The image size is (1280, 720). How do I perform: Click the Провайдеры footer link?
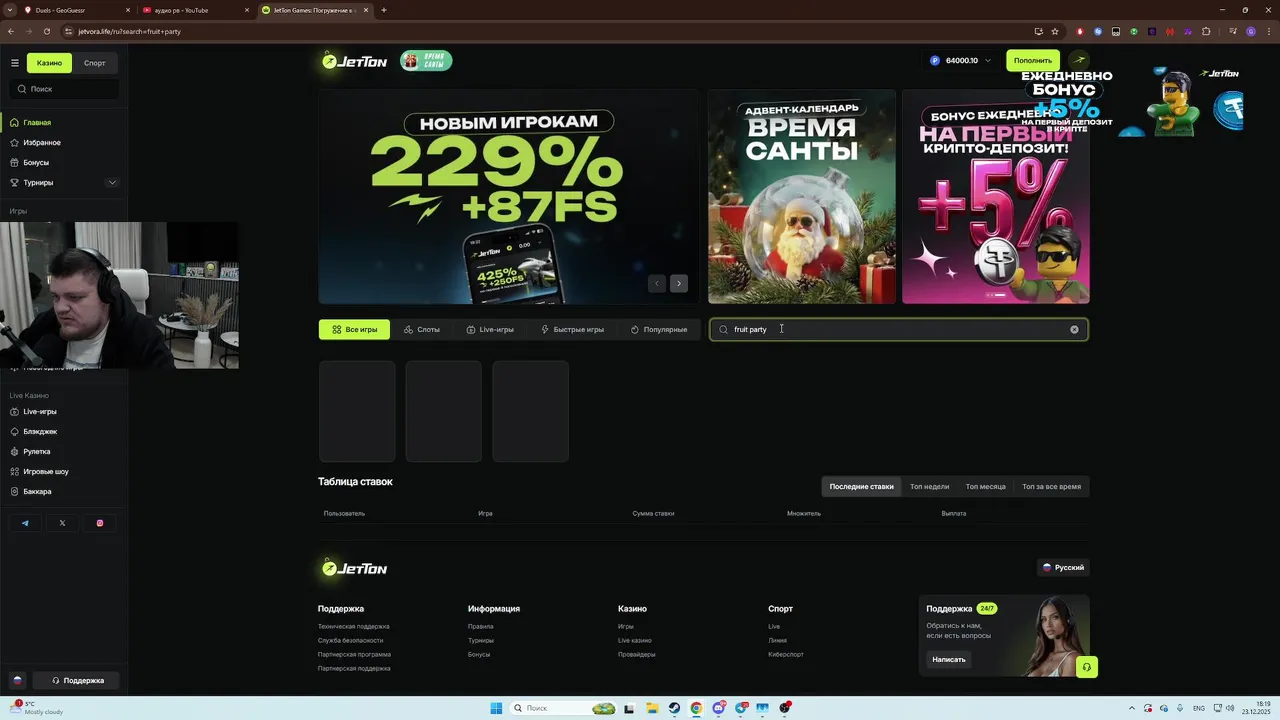tap(636, 655)
